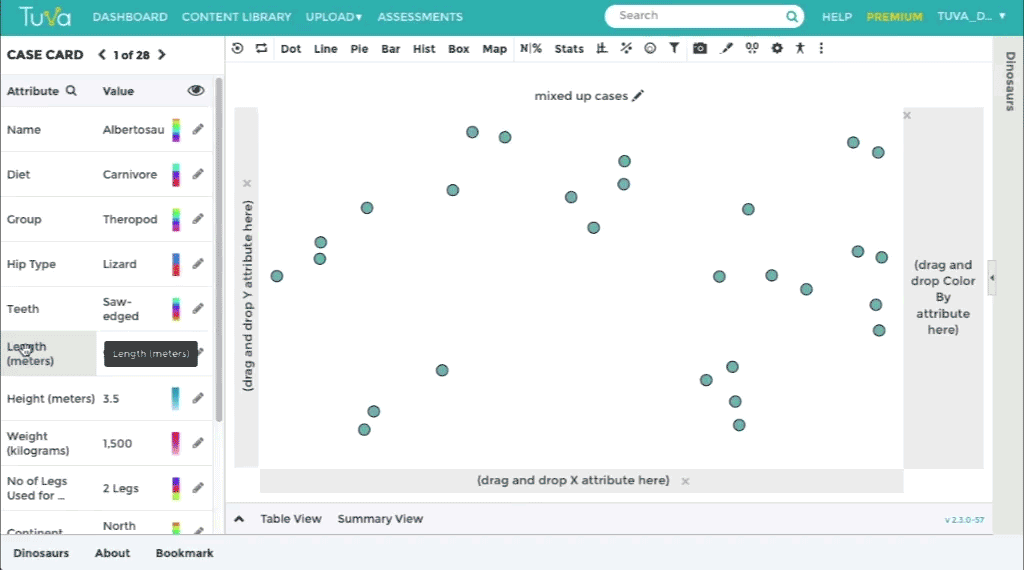
Task: Remove Color By attribute X icon
Action: [907, 116]
